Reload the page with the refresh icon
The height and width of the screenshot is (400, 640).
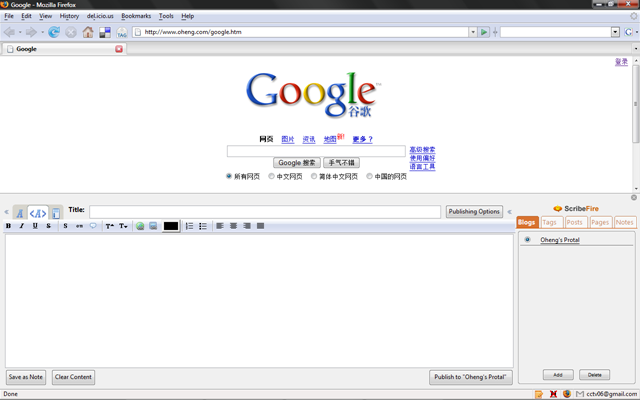pos(54,32)
